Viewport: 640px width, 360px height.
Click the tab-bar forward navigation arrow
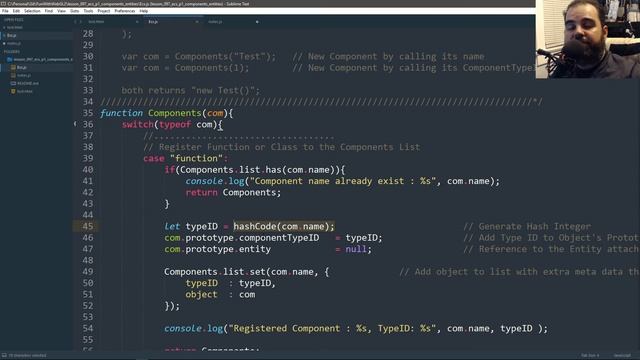[80, 22]
